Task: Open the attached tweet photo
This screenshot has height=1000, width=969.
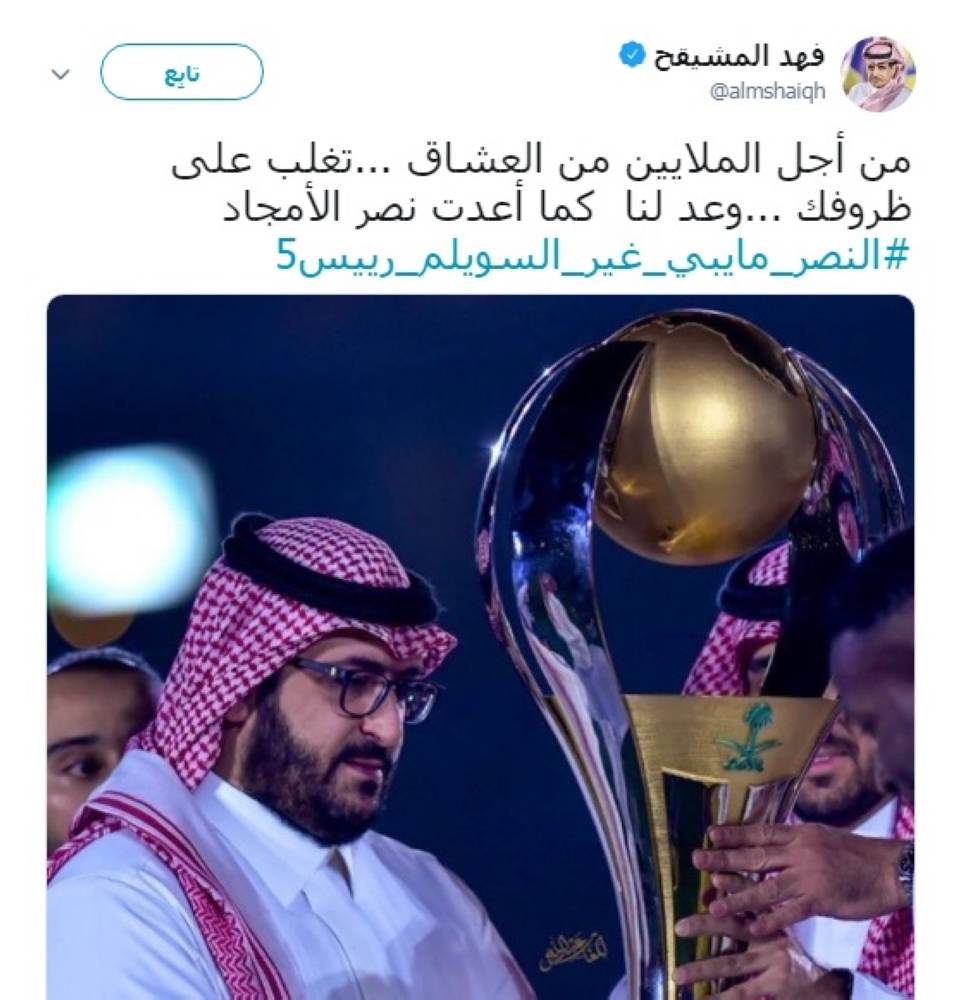Action: click(480, 647)
